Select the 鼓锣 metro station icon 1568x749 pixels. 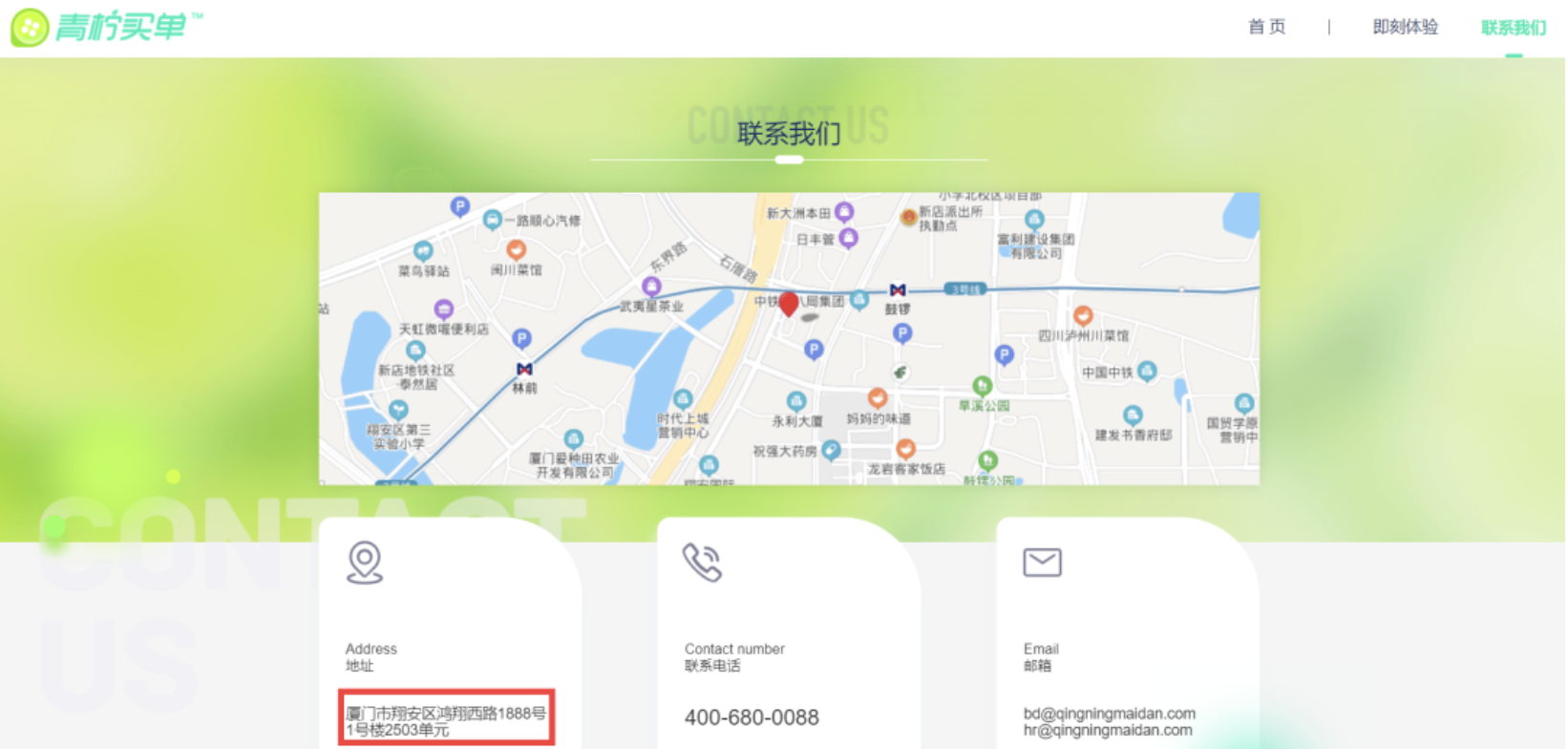[897, 290]
